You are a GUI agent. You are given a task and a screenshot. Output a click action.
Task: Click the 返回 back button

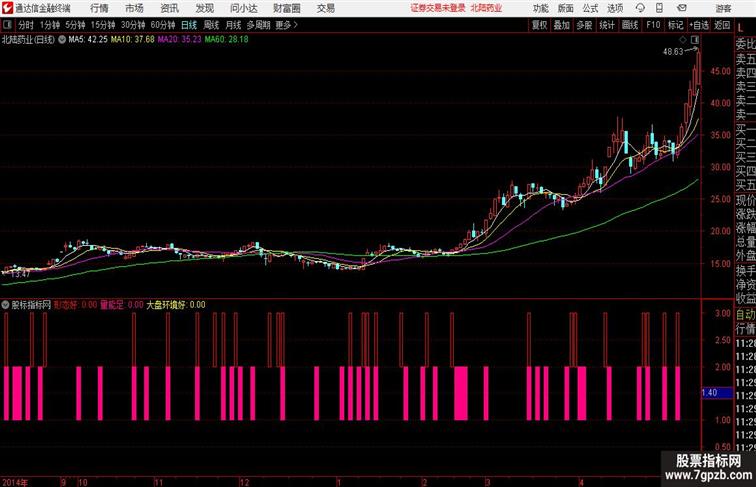(x=722, y=25)
